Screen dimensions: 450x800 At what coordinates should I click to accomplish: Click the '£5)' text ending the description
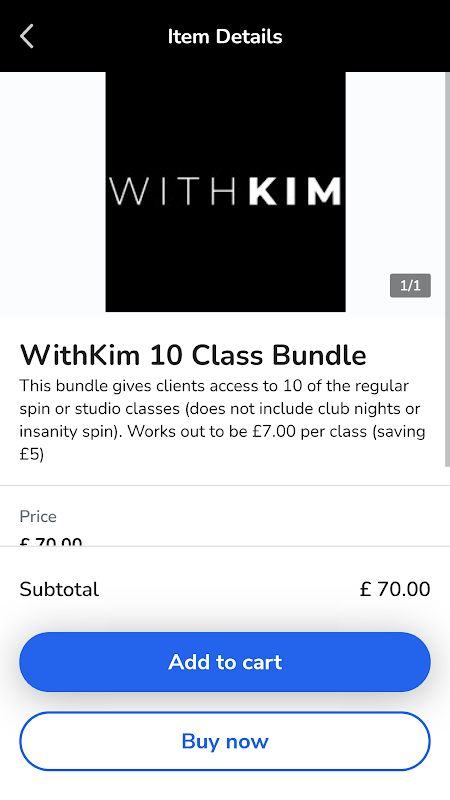pos(32,454)
